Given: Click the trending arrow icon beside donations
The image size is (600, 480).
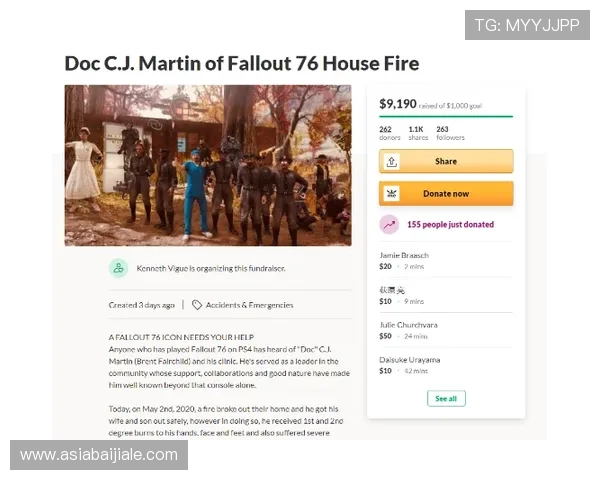Looking at the screenshot, I should (389, 225).
